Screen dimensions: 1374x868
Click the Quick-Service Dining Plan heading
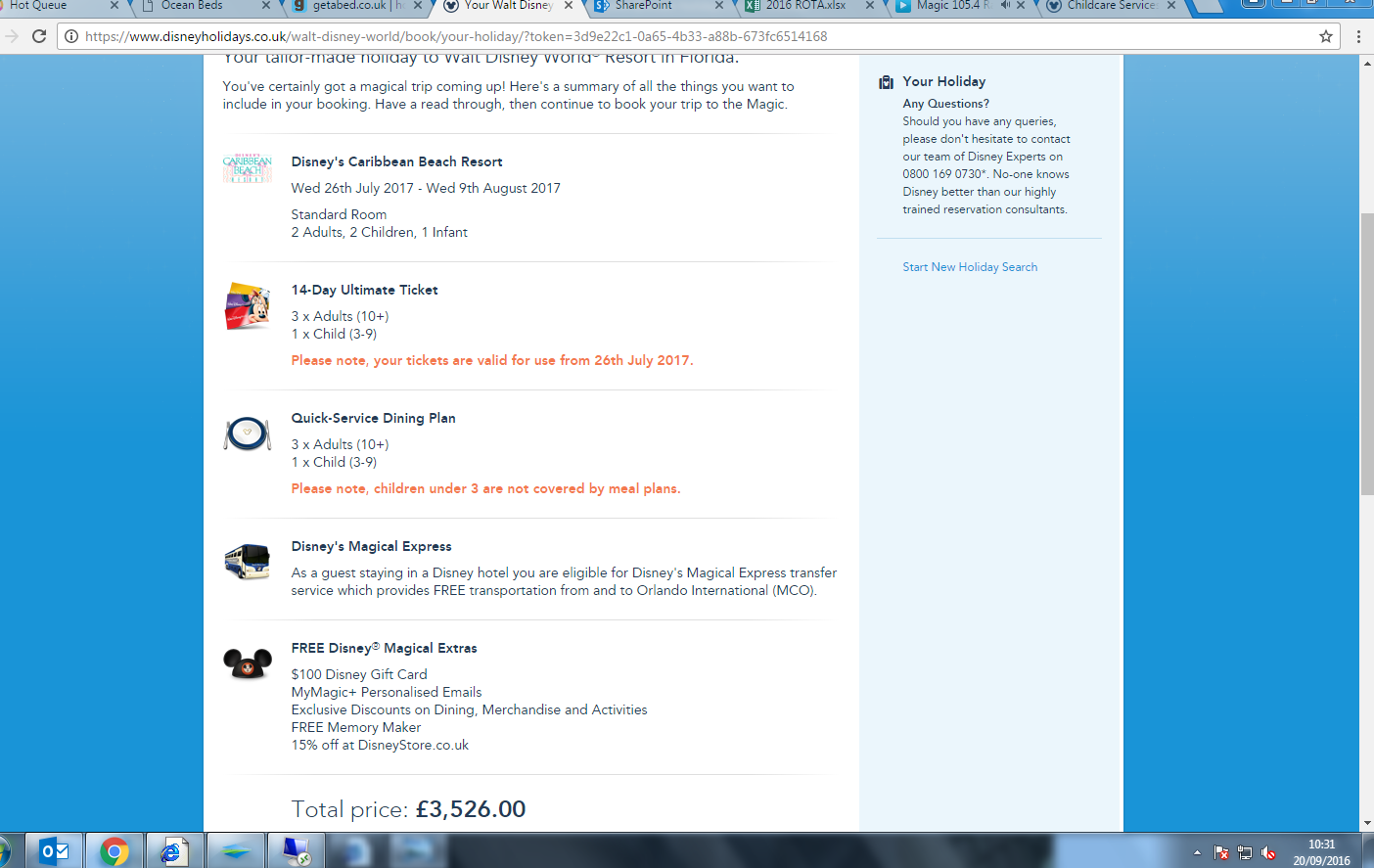(373, 418)
